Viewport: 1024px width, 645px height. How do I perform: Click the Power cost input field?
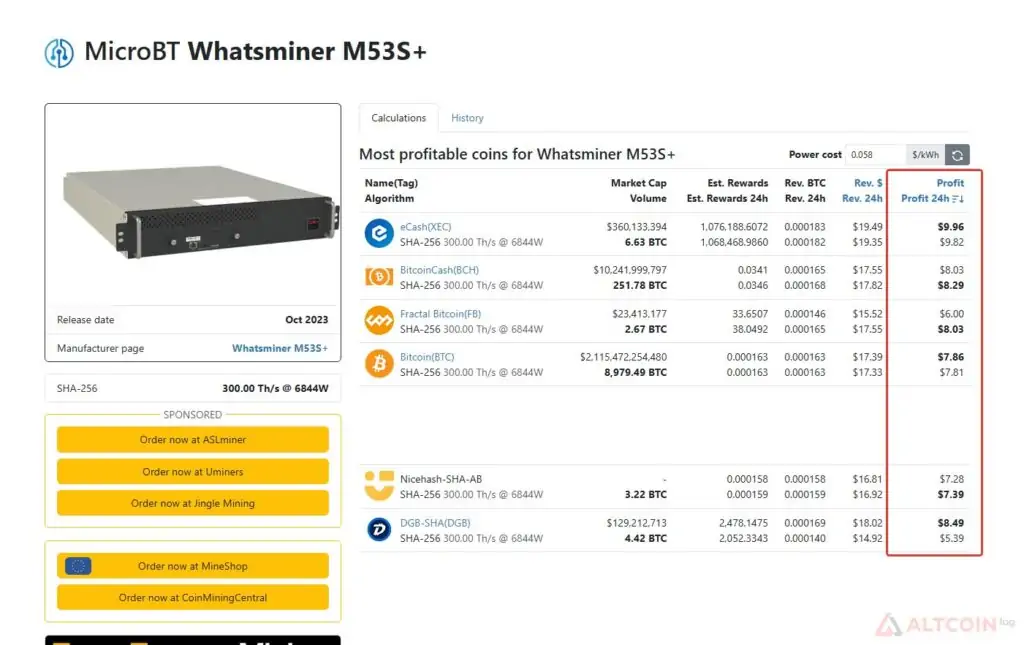(x=875, y=155)
